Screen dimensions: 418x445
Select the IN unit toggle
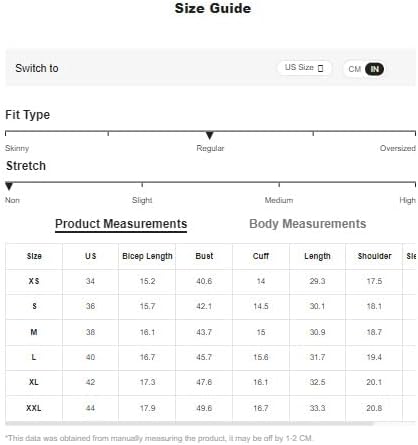point(374,69)
